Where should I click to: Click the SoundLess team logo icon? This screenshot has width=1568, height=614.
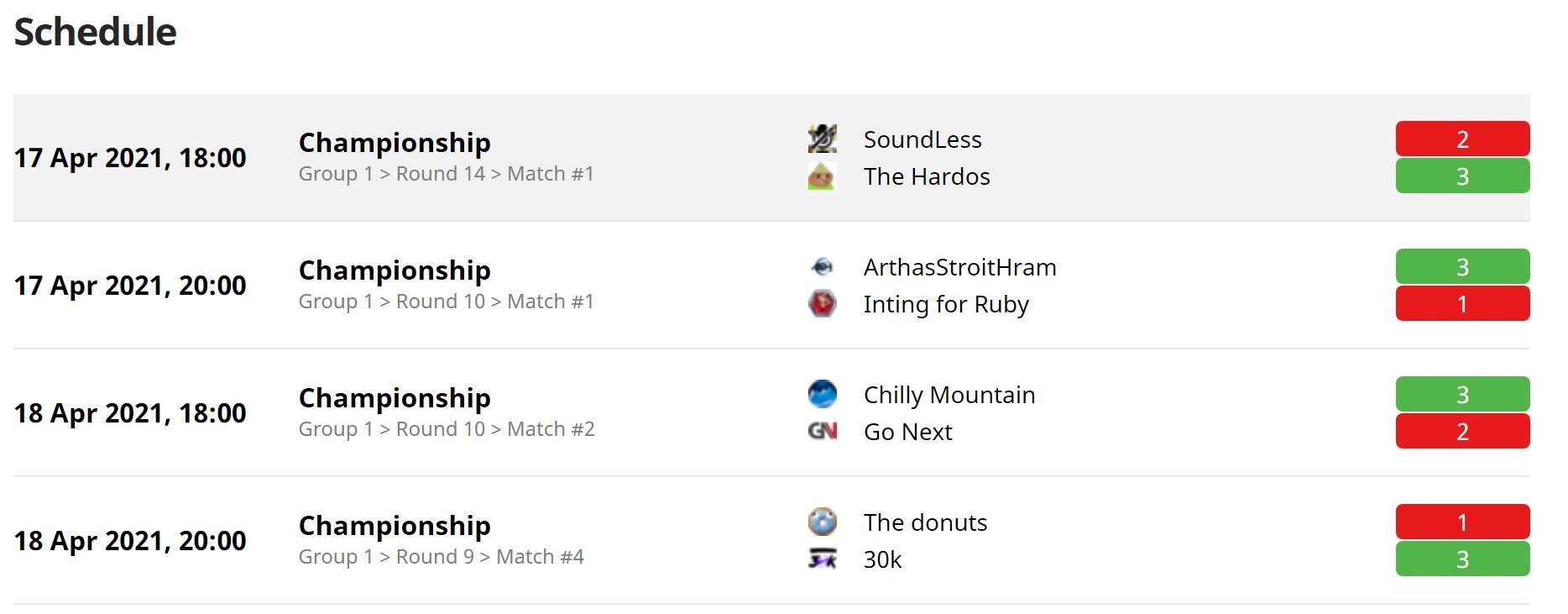click(822, 139)
